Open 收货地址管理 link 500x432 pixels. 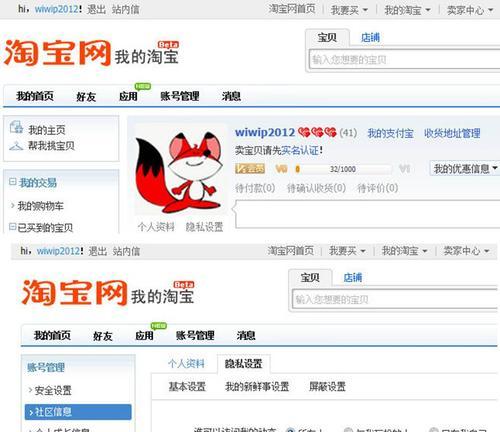click(x=452, y=134)
